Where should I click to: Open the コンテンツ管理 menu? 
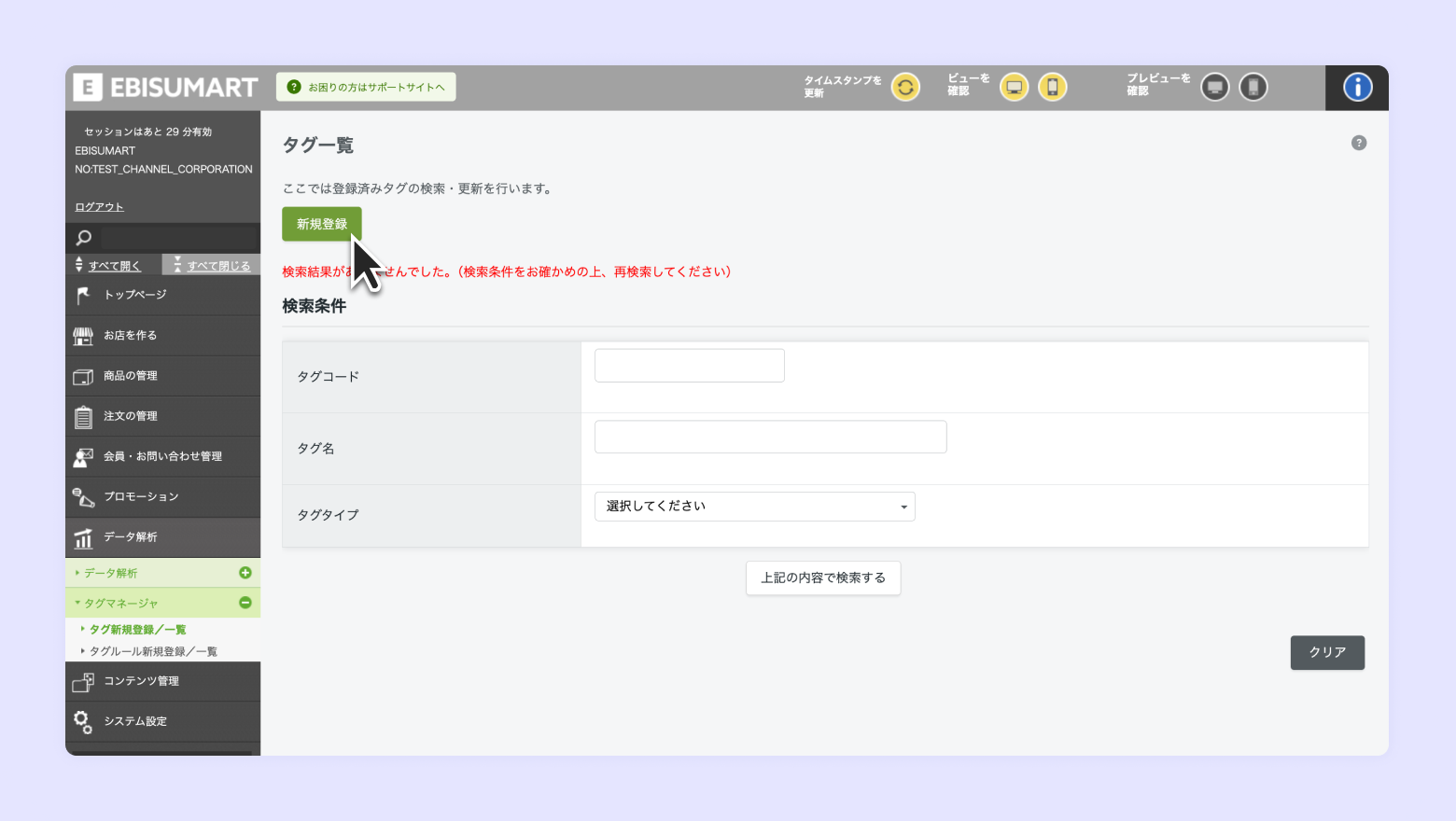point(162,681)
